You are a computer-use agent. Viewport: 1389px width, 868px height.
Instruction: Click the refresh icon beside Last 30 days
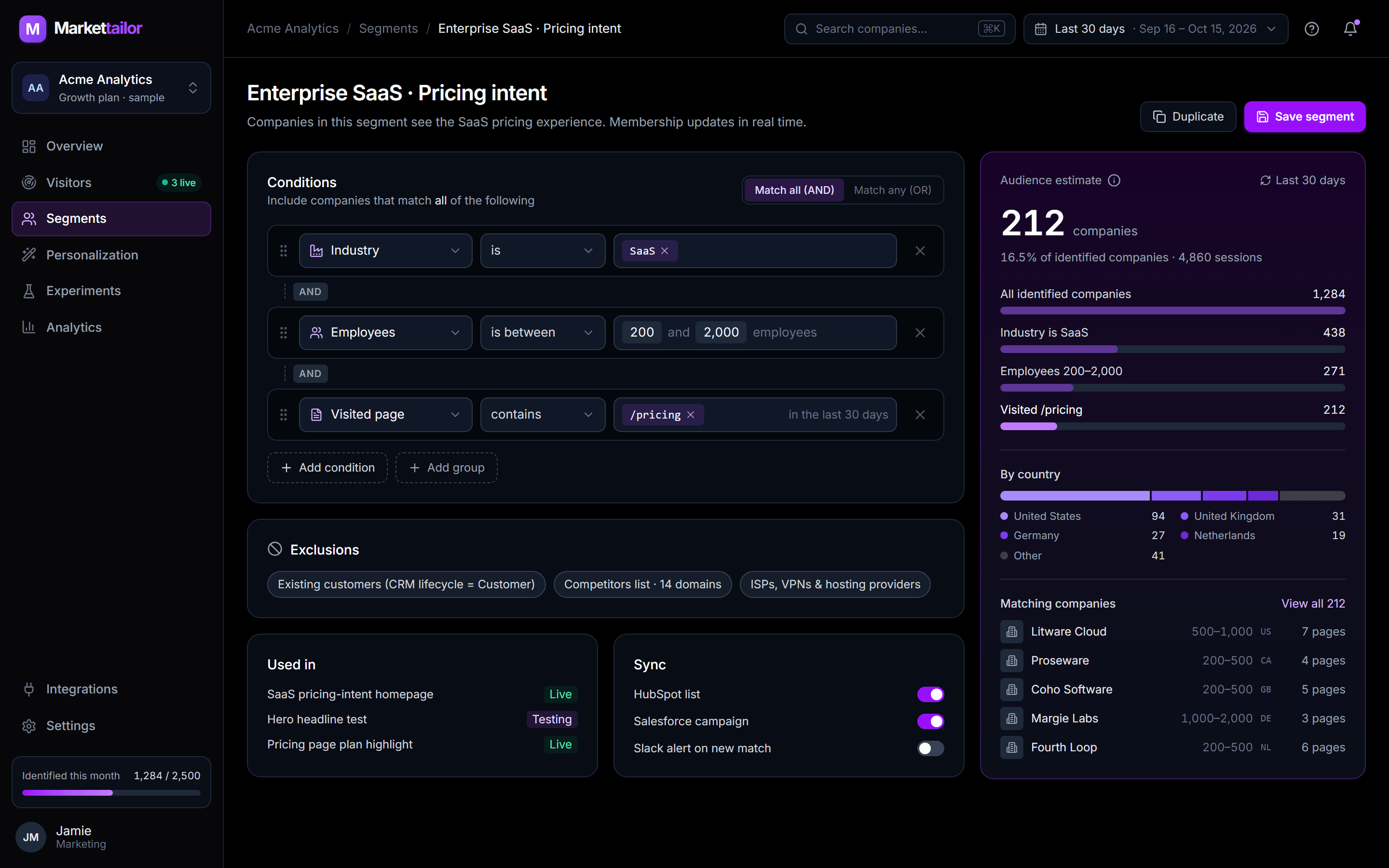pos(1265,180)
